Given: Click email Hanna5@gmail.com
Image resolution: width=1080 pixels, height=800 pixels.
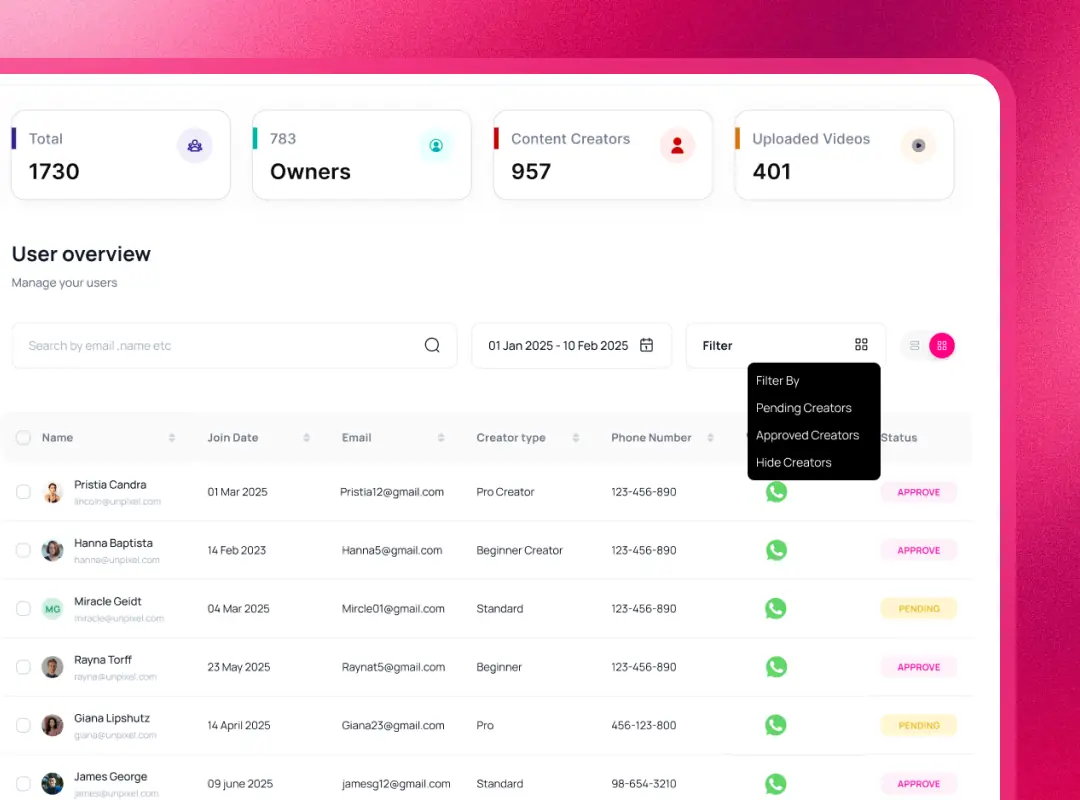Looking at the screenshot, I should [392, 550].
